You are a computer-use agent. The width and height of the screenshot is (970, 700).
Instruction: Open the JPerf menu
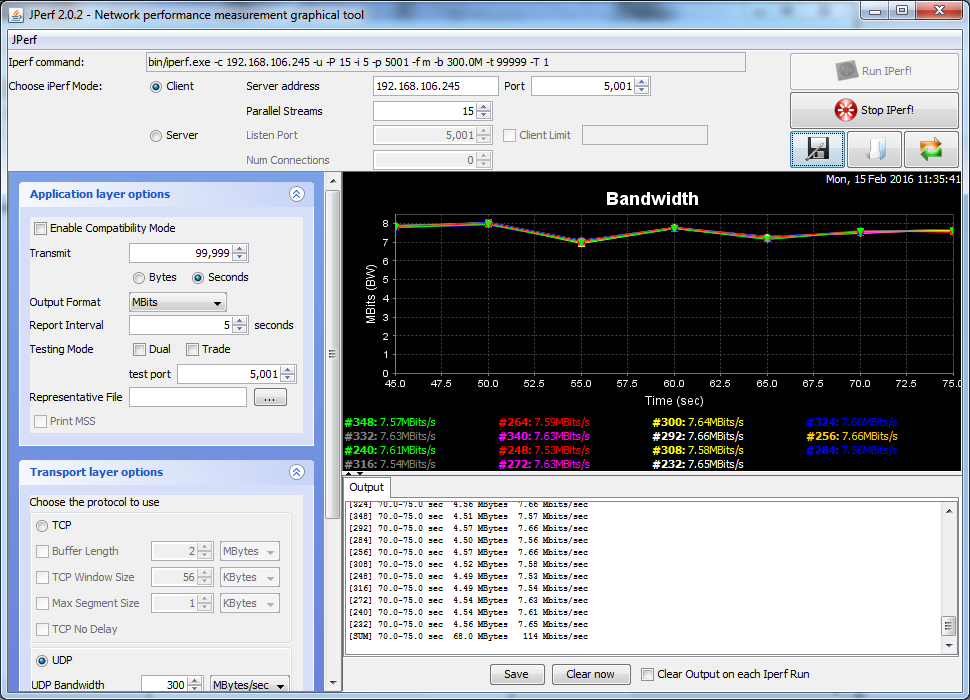coord(24,41)
